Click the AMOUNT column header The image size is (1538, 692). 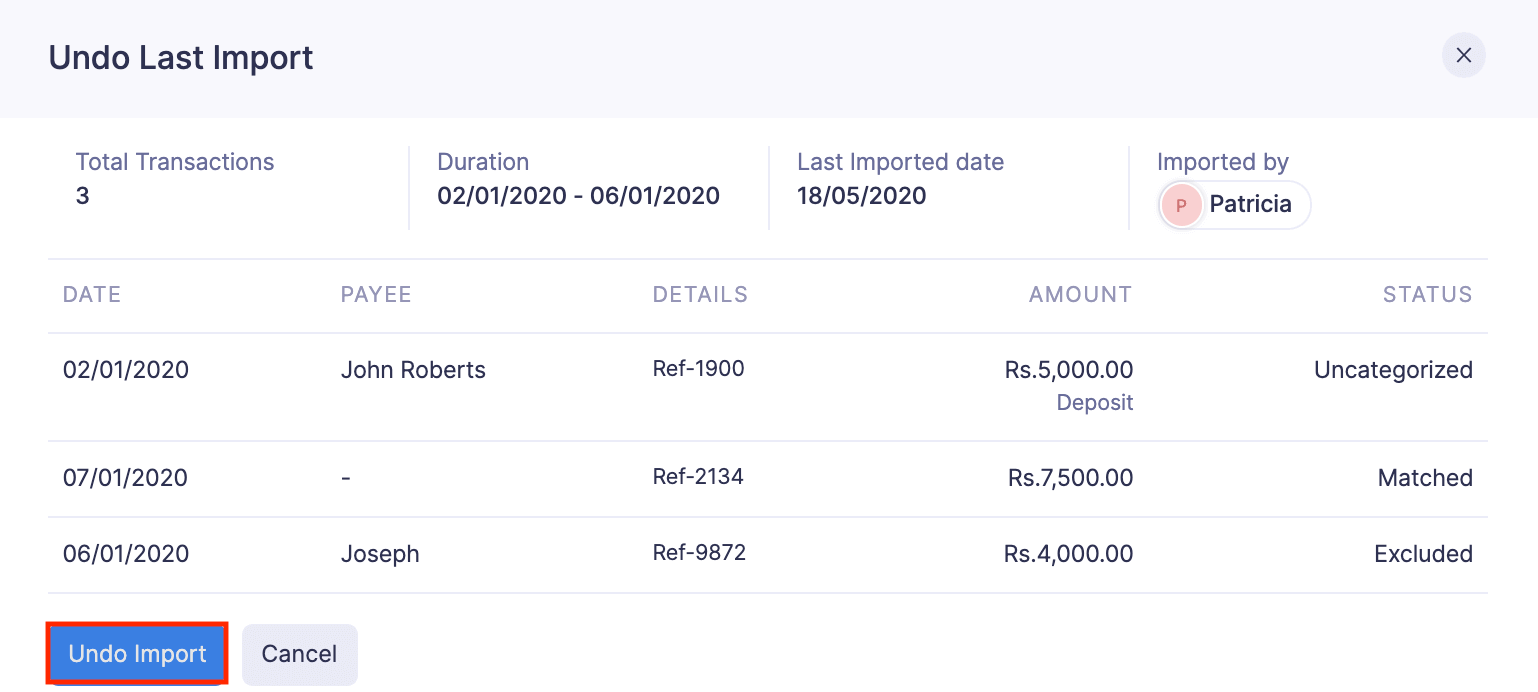tap(1080, 295)
